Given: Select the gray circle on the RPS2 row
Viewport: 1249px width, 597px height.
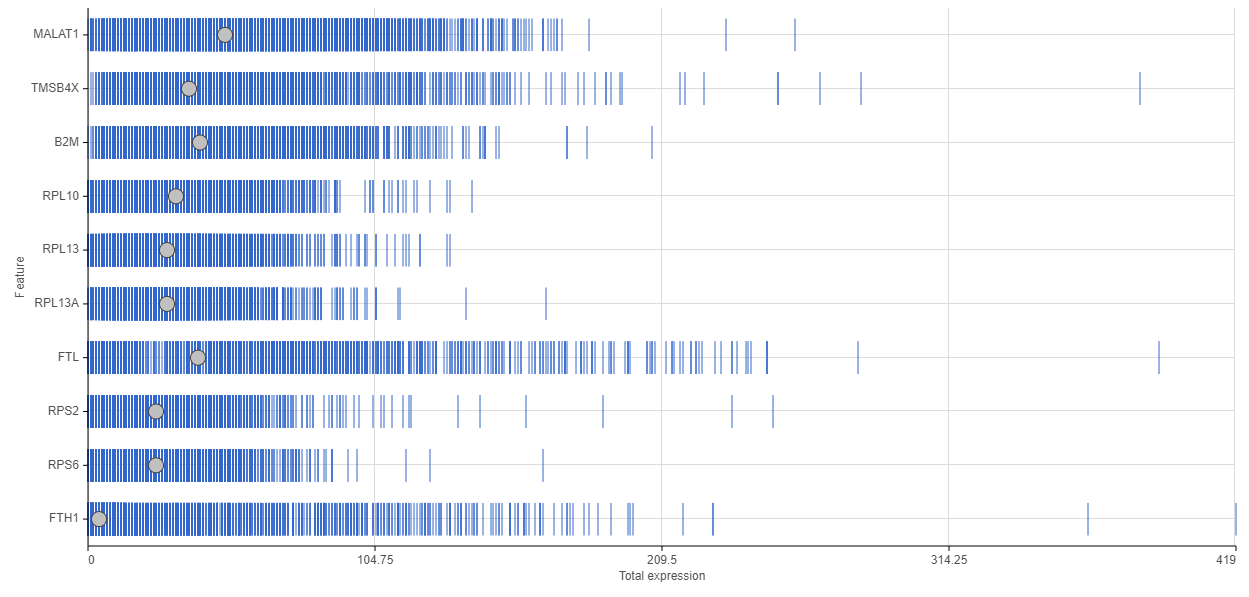Looking at the screenshot, I should click(156, 411).
